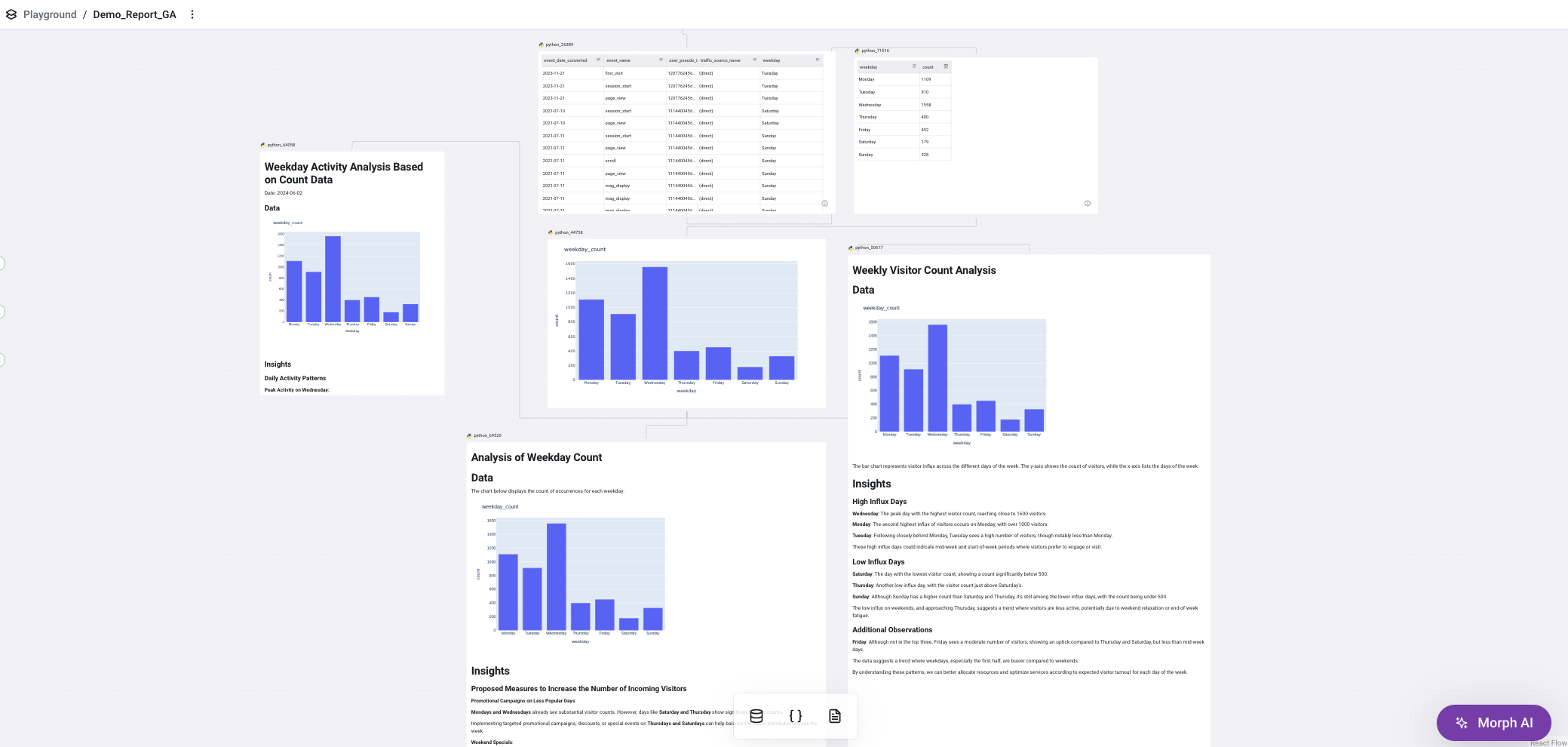Image resolution: width=1568 pixels, height=747 pixels.
Task: Click the Python icon of python_69520 node
Action: point(469,435)
